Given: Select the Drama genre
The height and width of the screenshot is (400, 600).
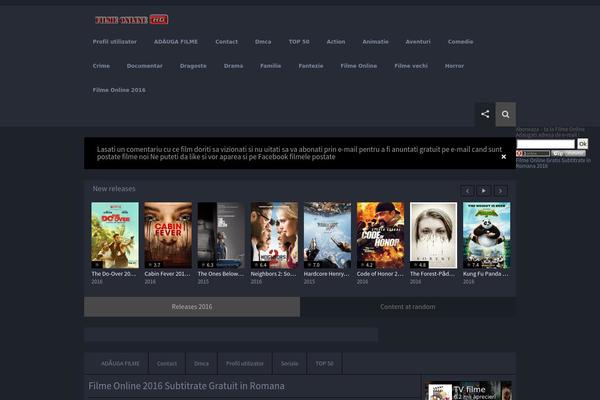Looking at the screenshot, I should 233,66.
